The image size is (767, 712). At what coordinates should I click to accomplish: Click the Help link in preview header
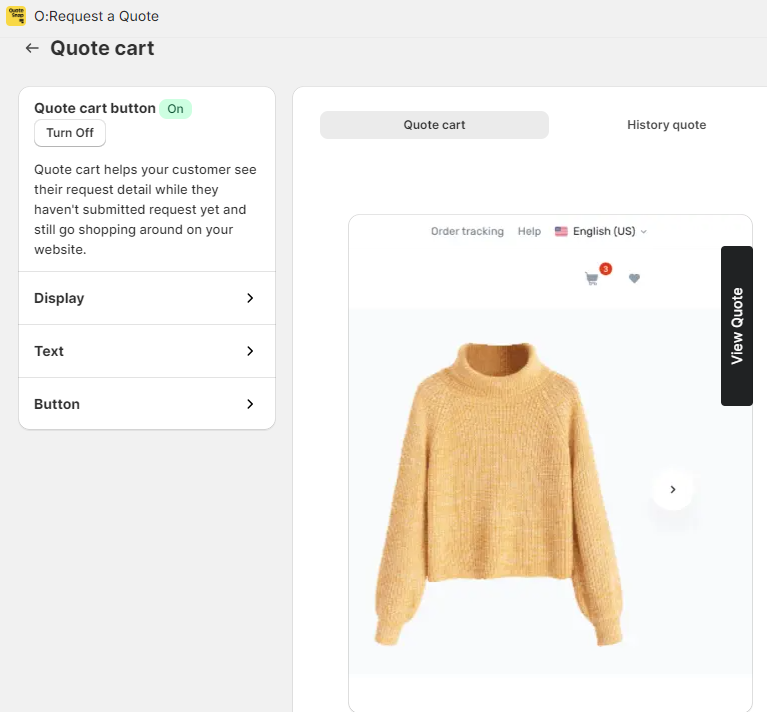(529, 231)
